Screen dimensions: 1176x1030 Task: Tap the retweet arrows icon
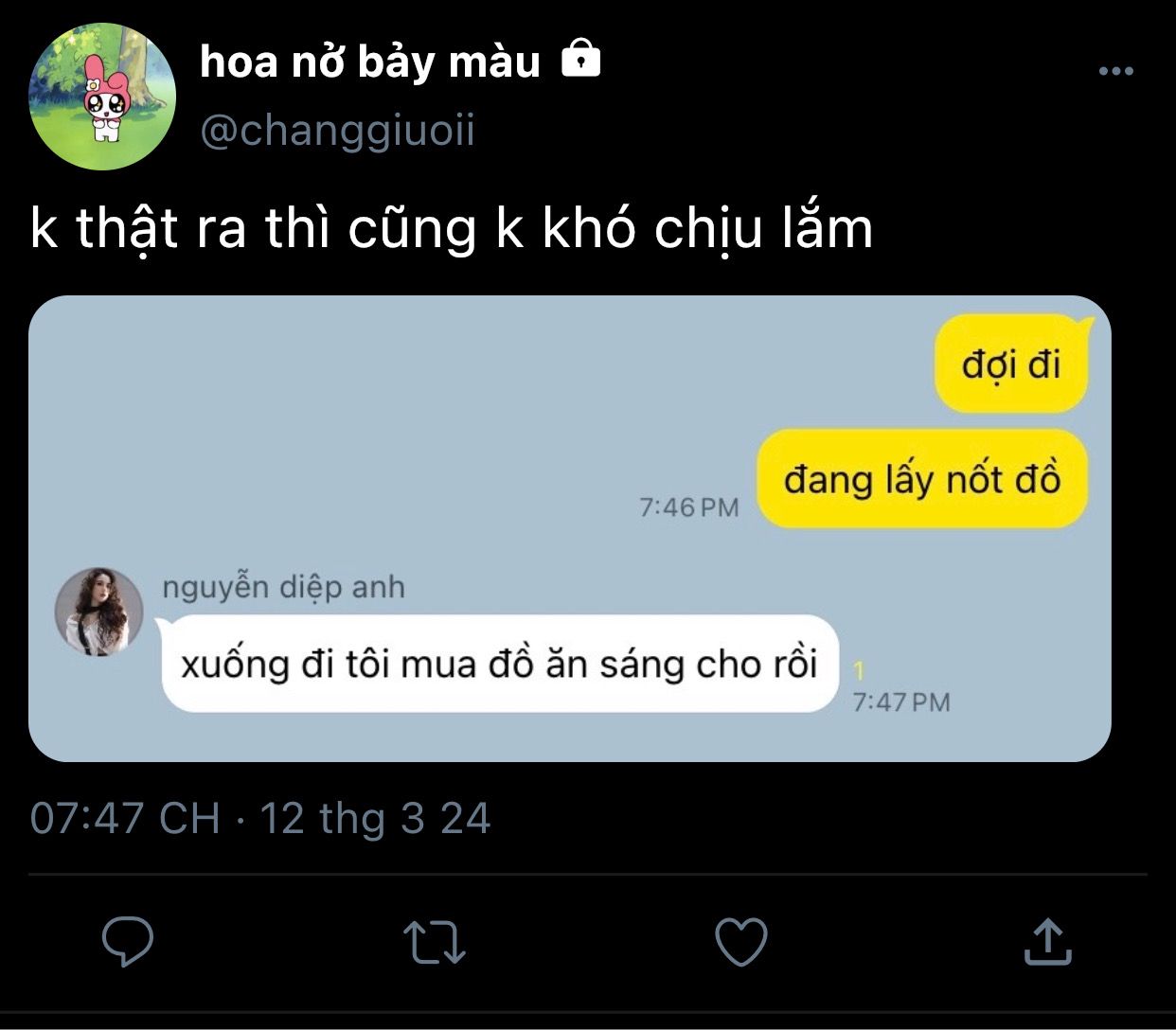click(435, 942)
